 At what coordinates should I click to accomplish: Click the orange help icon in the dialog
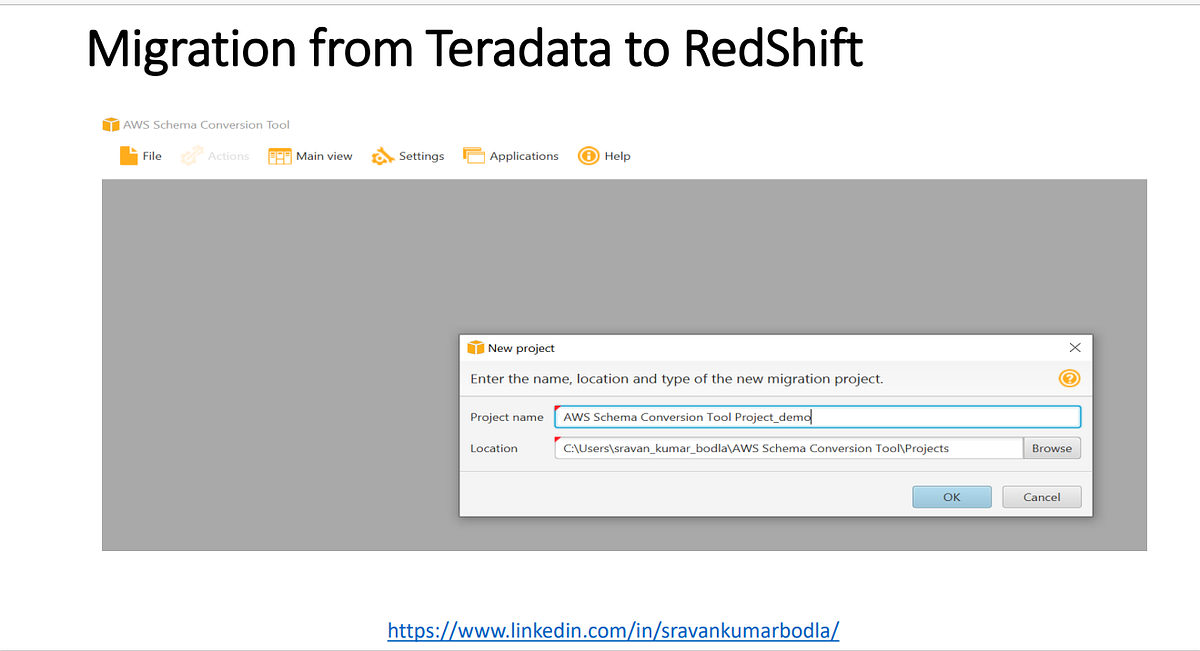coord(1069,378)
